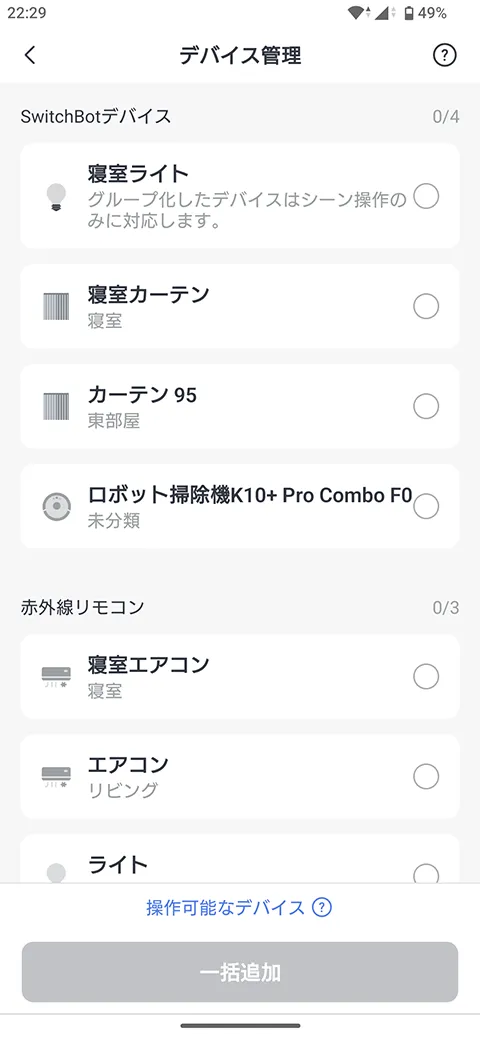The height and width of the screenshot is (1040, 480).
Task: Select the カーテン 95 radio button
Action: click(426, 406)
